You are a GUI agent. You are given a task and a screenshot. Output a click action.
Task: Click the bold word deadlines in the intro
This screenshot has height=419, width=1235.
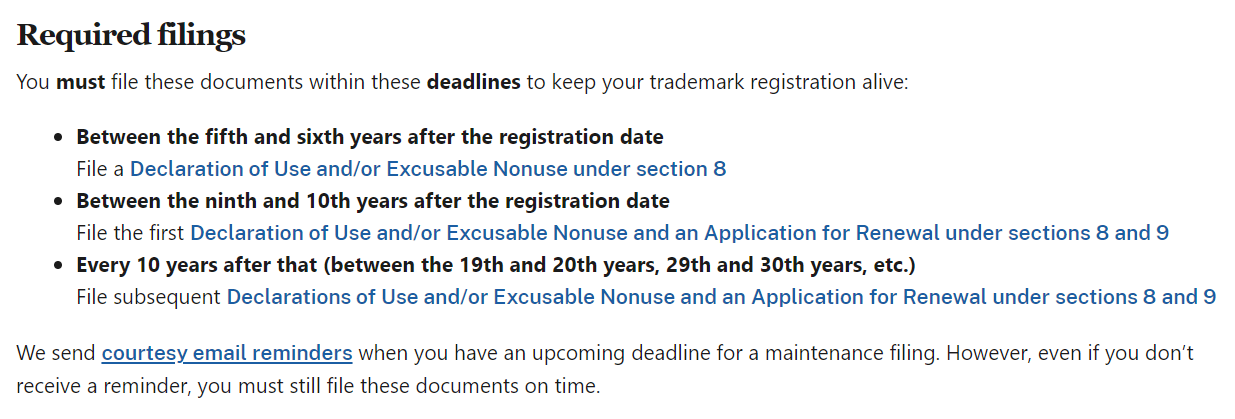point(474,82)
